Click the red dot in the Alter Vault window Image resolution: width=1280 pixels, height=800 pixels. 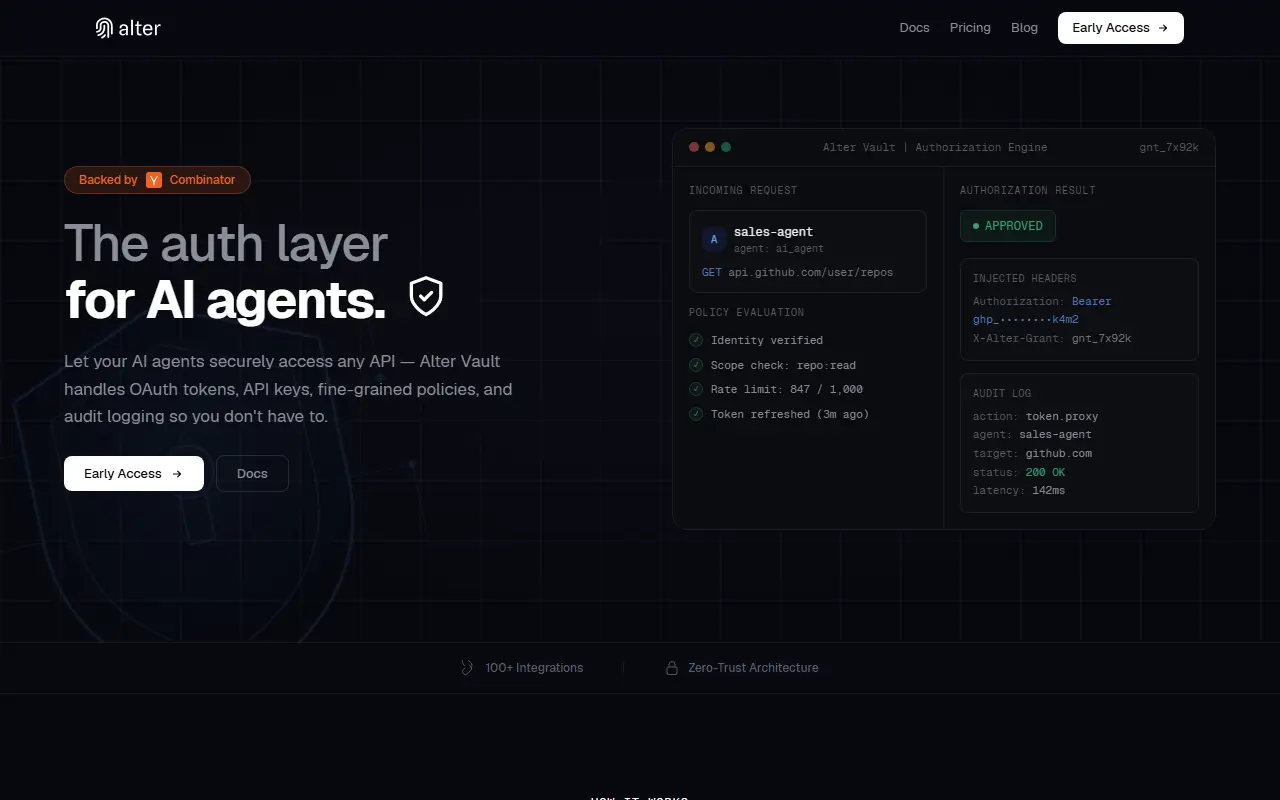coord(694,147)
